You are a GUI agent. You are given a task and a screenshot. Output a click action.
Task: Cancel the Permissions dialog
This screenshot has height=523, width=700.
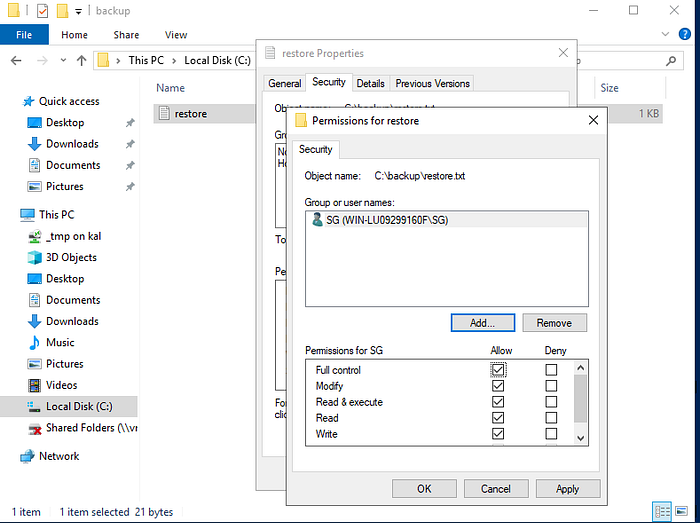coord(496,489)
